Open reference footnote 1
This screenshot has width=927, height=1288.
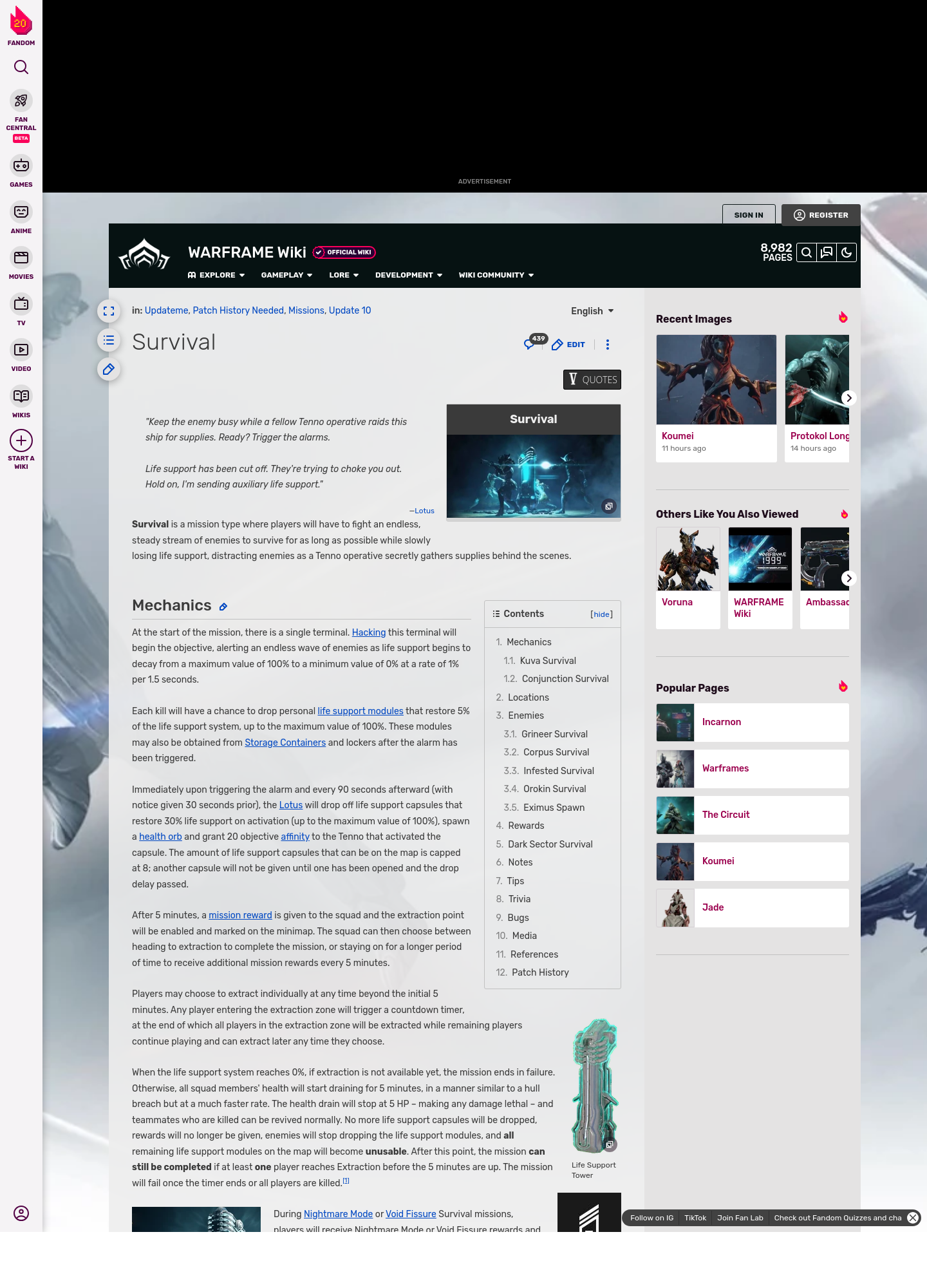click(x=346, y=1180)
